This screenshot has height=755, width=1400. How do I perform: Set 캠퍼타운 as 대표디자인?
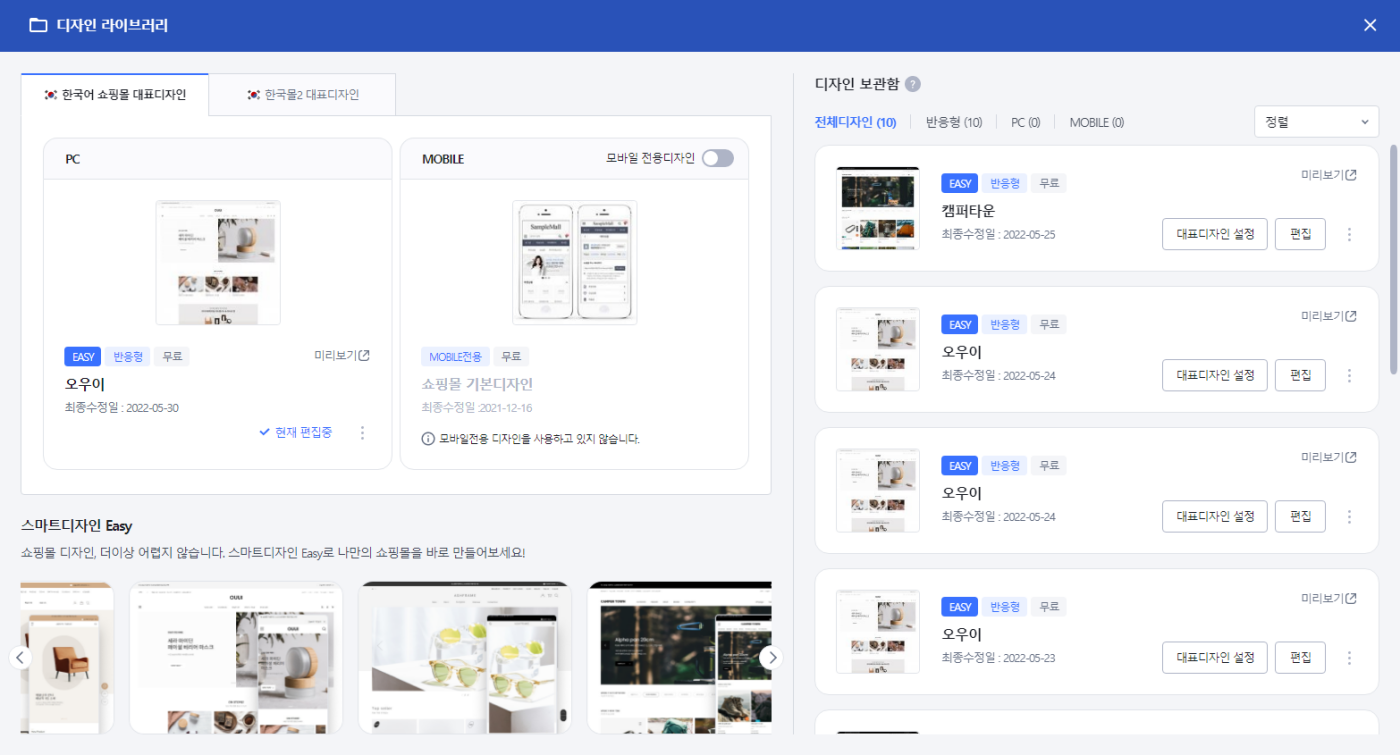pyautogui.click(x=1215, y=234)
